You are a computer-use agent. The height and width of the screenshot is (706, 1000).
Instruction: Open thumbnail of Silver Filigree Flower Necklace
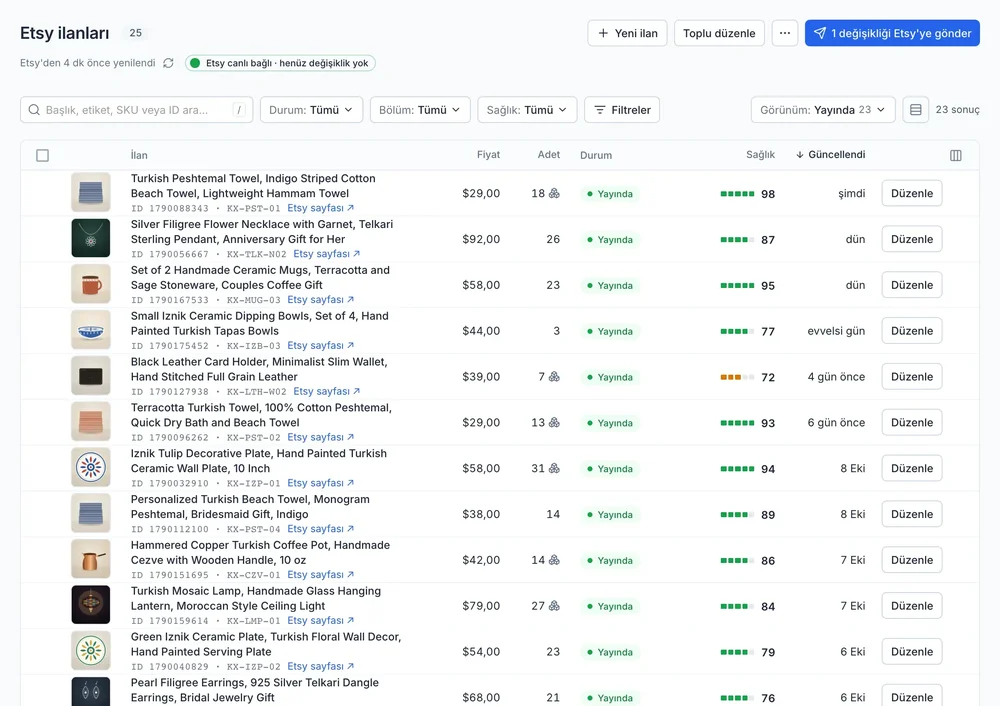pyautogui.click(x=91, y=238)
